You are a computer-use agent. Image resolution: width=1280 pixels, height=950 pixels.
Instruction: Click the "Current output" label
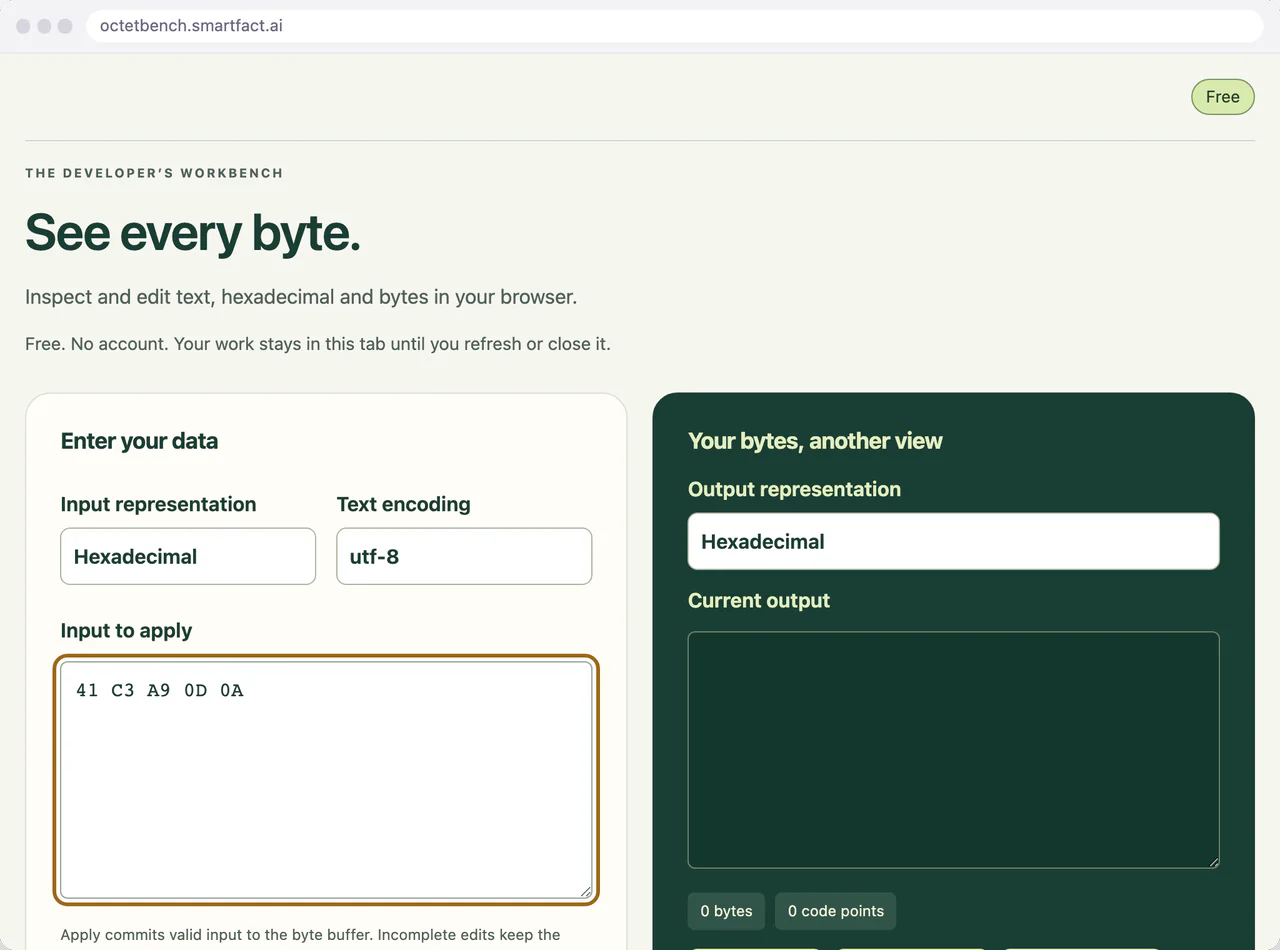coord(759,601)
